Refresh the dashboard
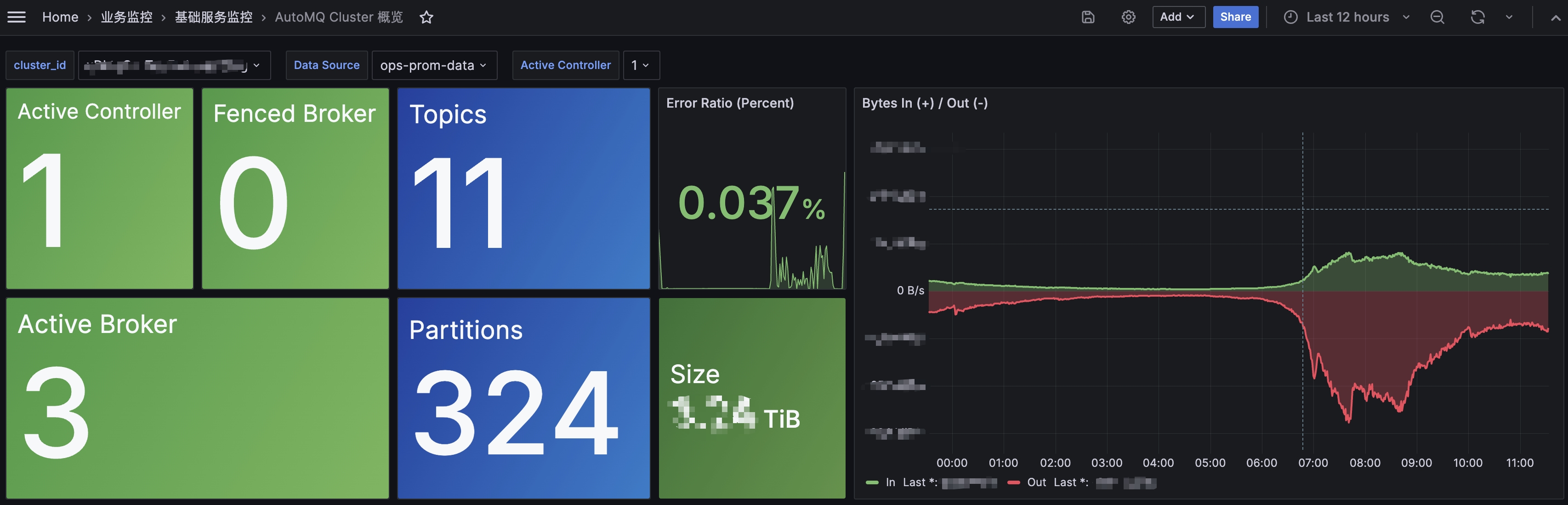This screenshot has height=505, width=1568. pyautogui.click(x=1477, y=17)
